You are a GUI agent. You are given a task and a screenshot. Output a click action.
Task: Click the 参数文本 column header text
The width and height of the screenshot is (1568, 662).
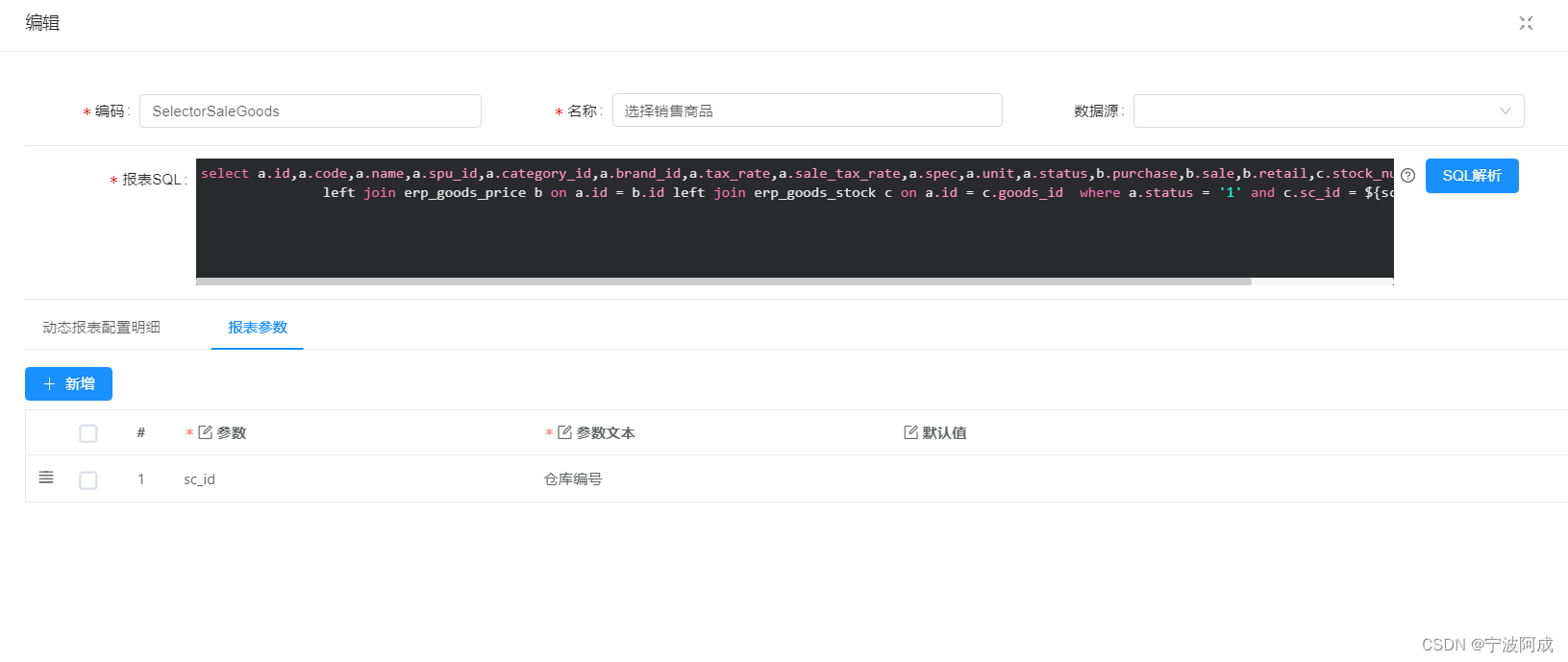click(x=606, y=433)
